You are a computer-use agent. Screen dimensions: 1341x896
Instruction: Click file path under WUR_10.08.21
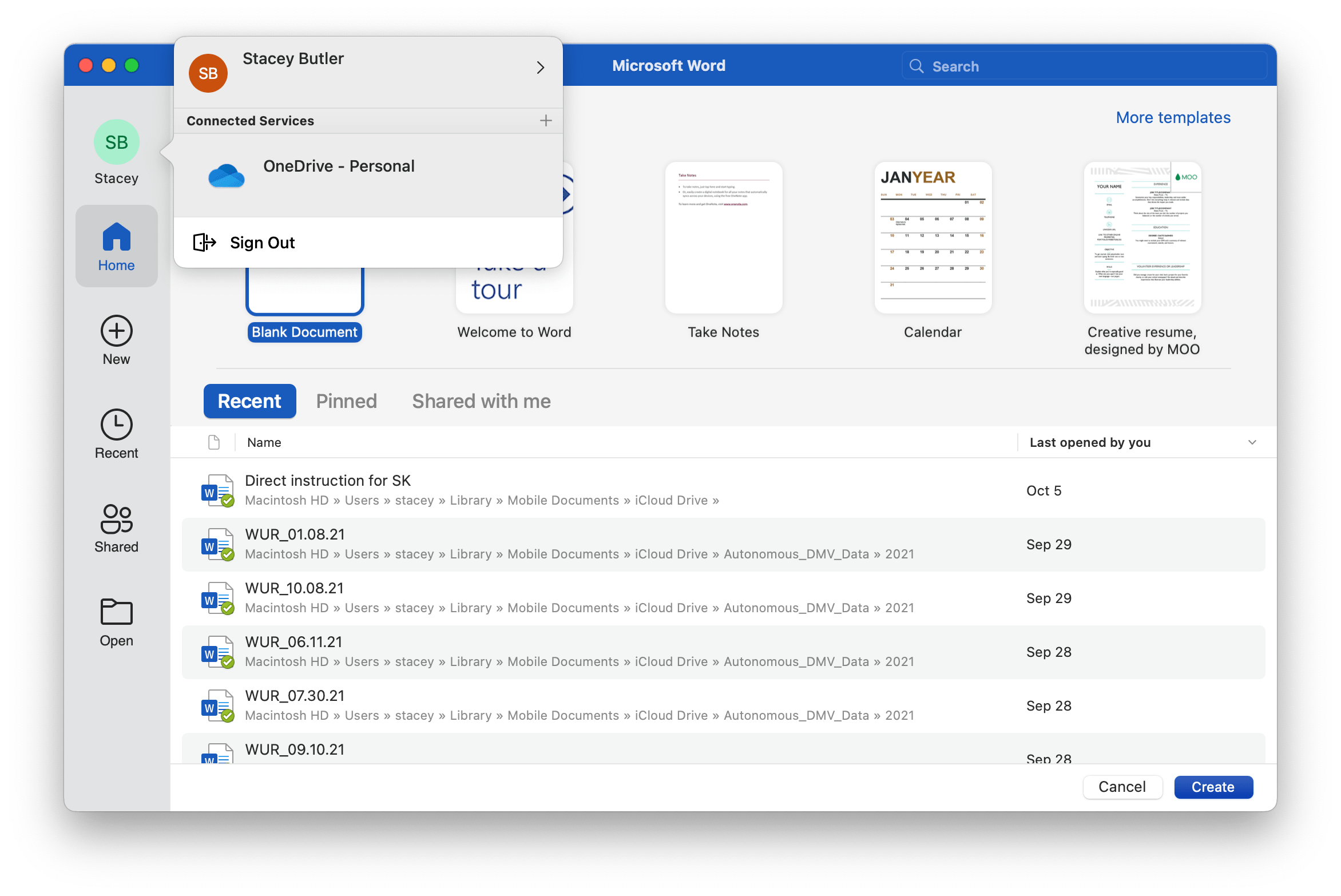(580, 608)
